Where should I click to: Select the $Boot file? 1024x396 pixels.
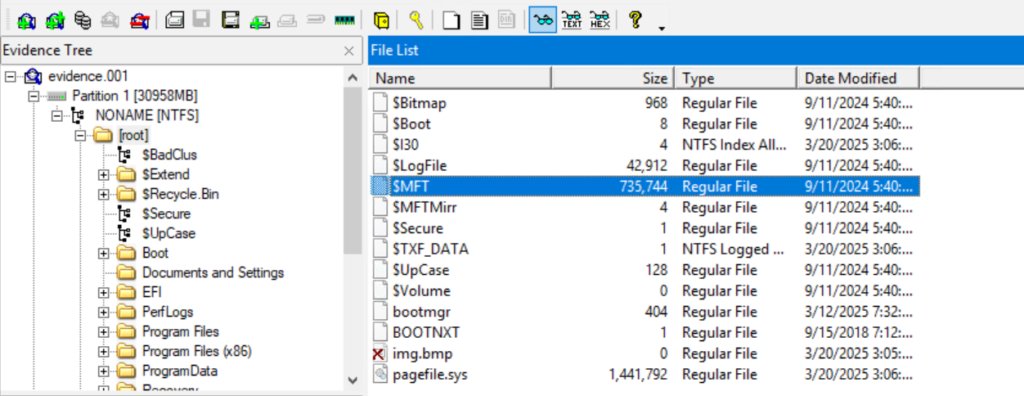click(645, 124)
